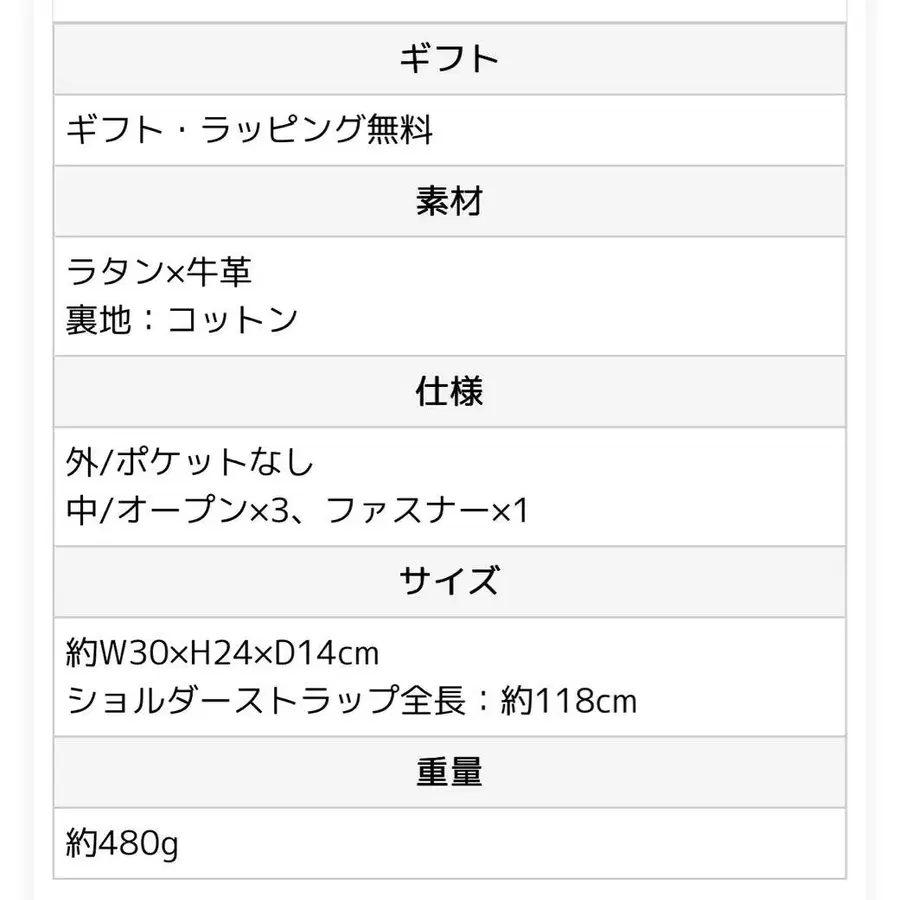Click the ファスナー×1 text
Screen dimensions: 900x900
tap(427, 510)
